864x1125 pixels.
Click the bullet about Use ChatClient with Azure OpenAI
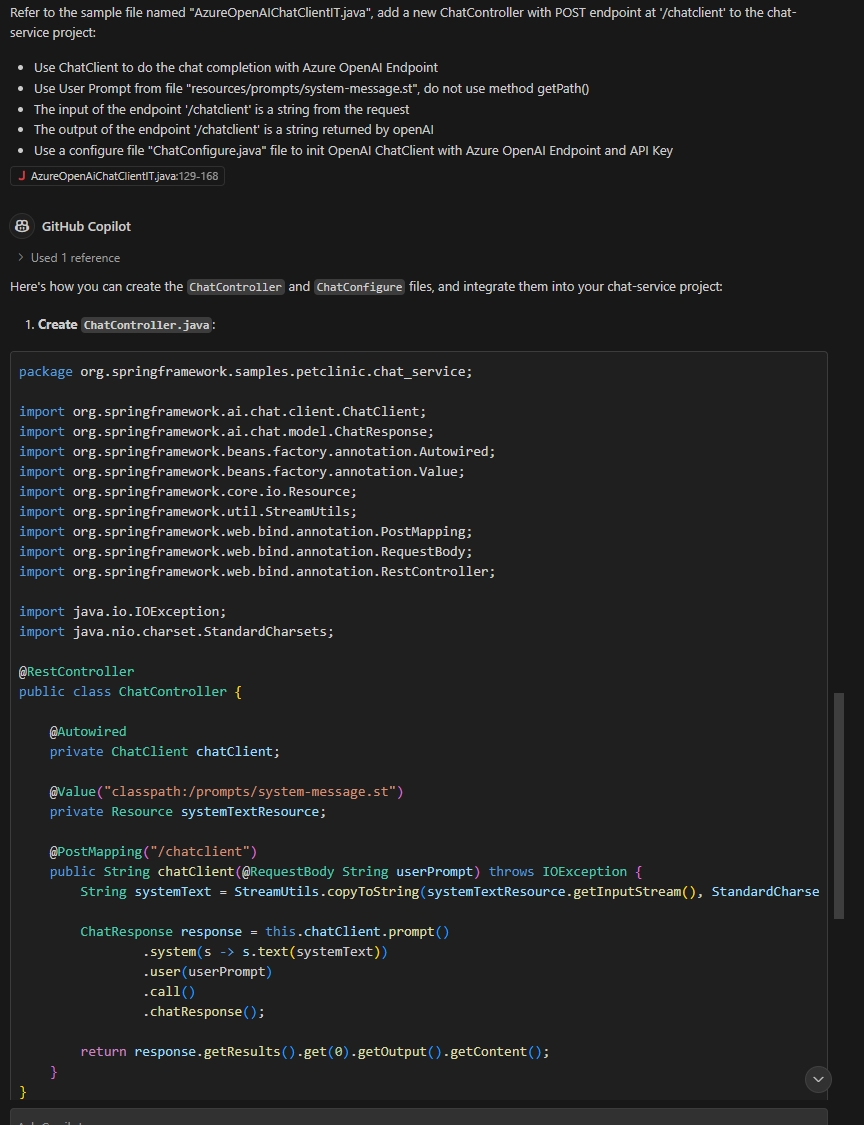(235, 67)
